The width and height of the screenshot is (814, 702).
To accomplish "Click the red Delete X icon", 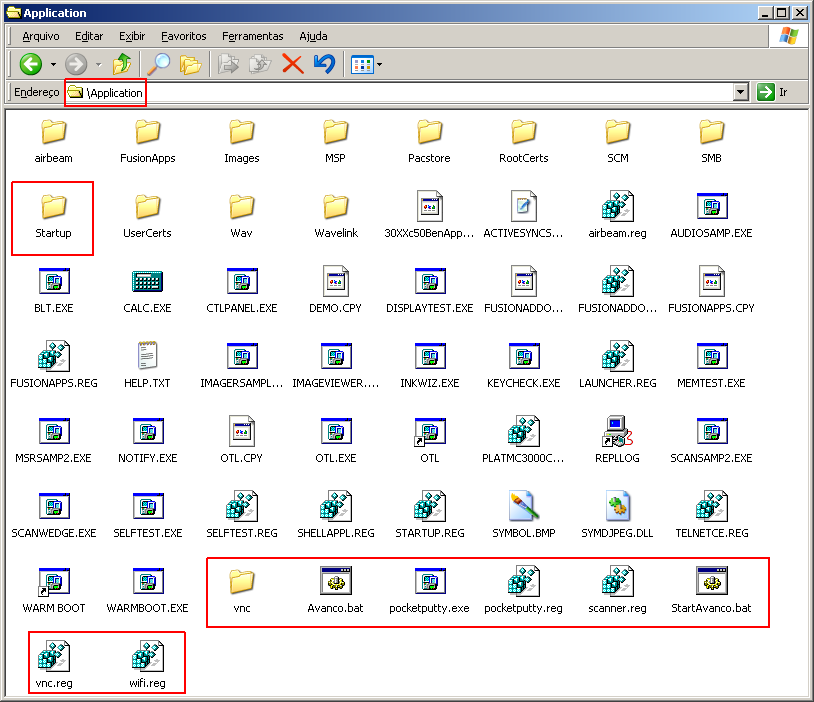I will coord(293,64).
